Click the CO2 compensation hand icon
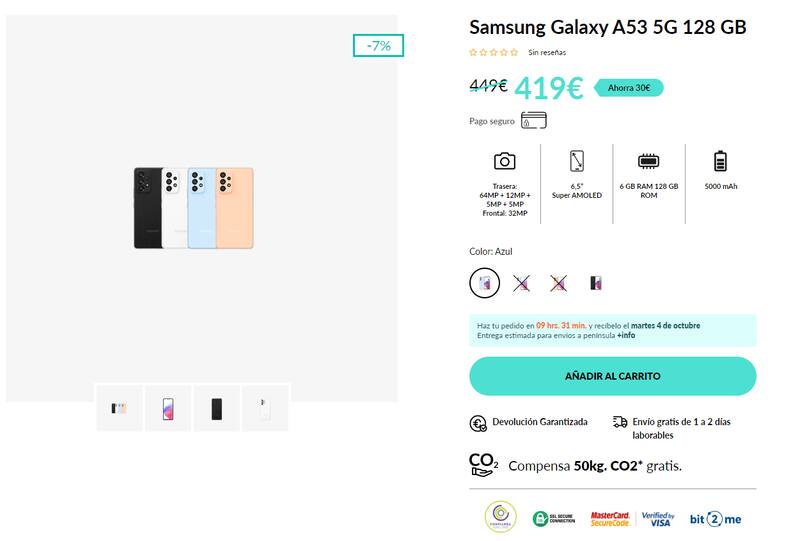The image size is (800, 541). click(x=483, y=465)
